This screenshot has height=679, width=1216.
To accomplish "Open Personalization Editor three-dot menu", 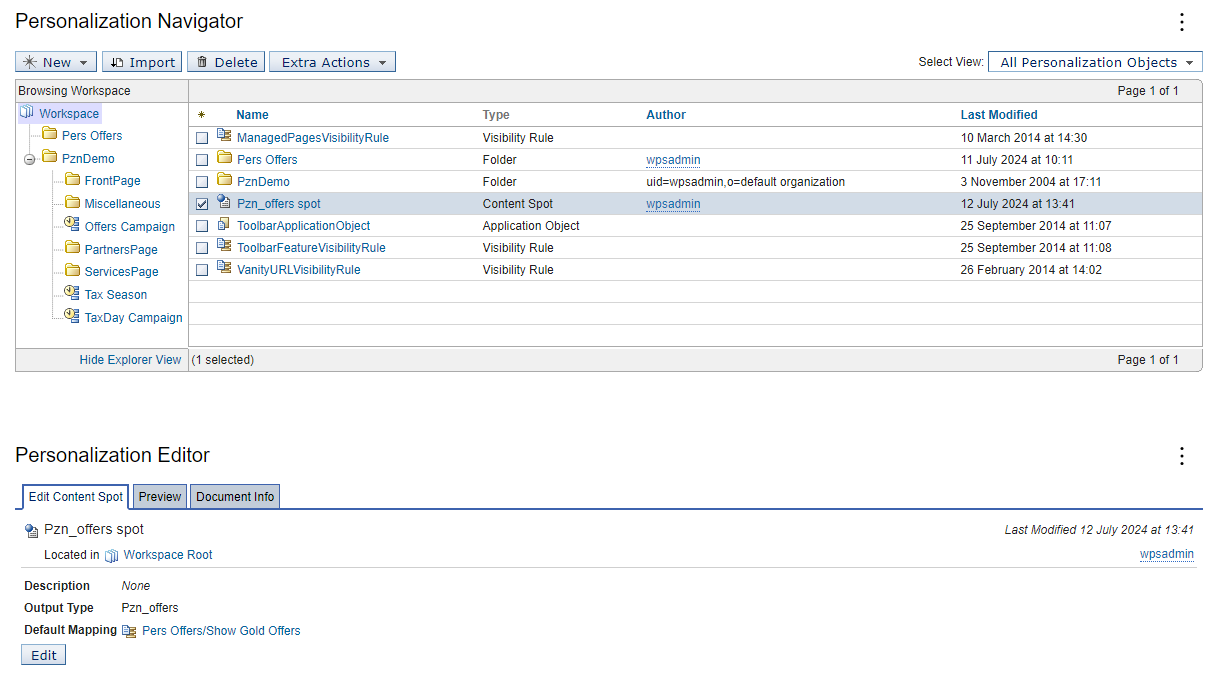I will pos(1182,456).
